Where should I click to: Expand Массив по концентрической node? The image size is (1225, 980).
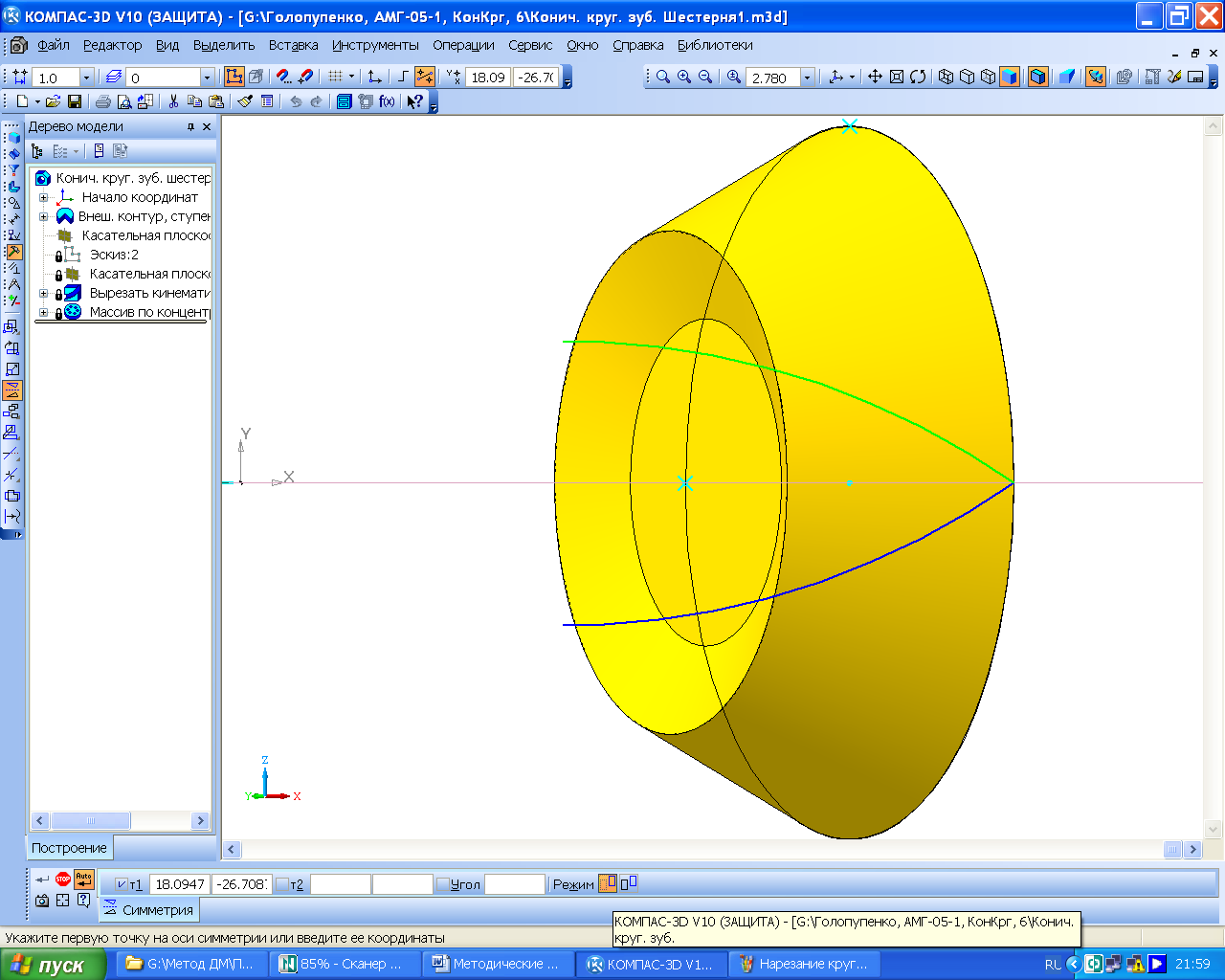[x=43, y=312]
